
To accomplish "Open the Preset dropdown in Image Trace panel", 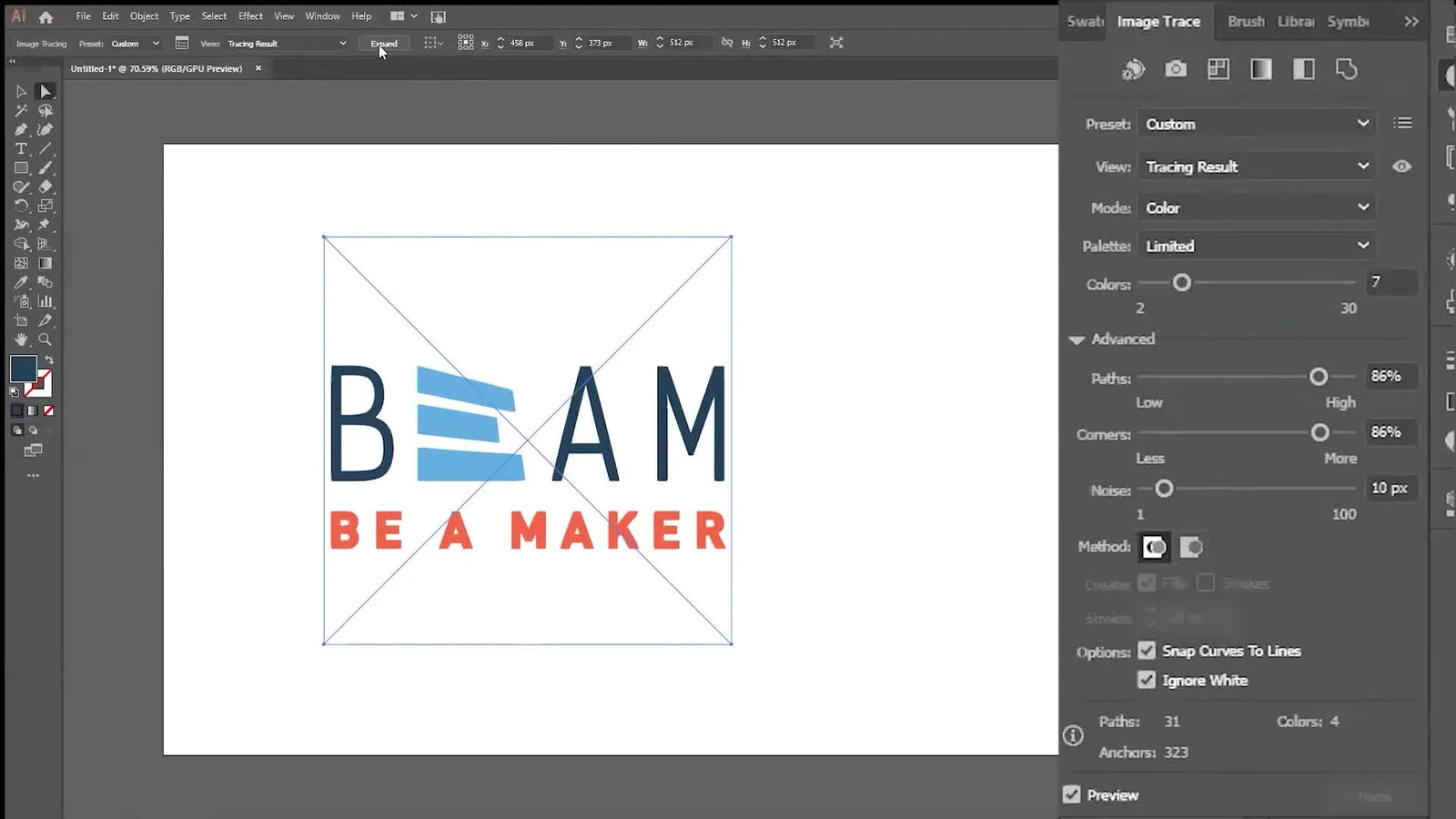I will coord(1256,124).
